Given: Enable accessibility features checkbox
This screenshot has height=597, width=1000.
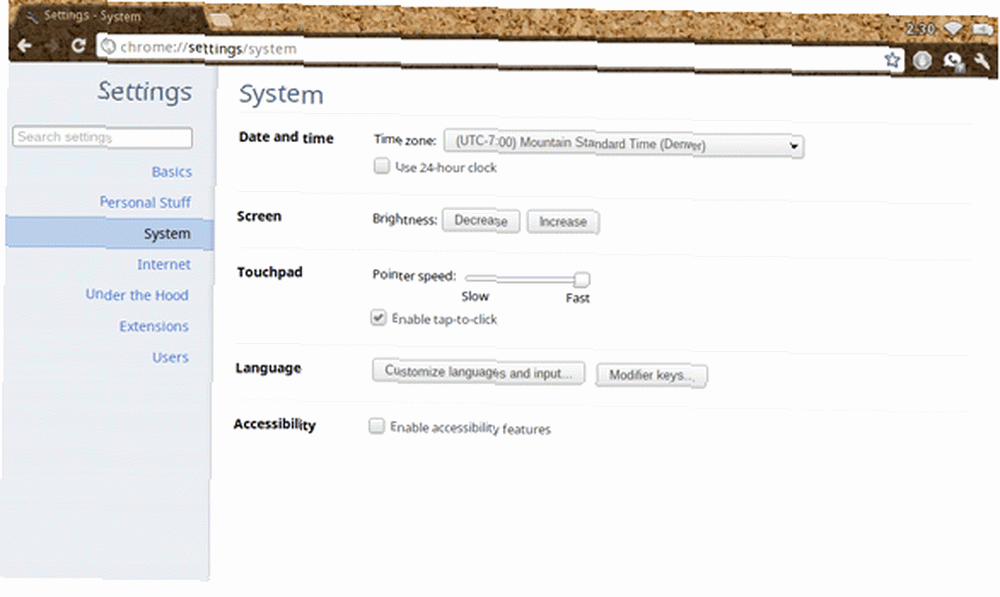Looking at the screenshot, I should pos(377,425).
